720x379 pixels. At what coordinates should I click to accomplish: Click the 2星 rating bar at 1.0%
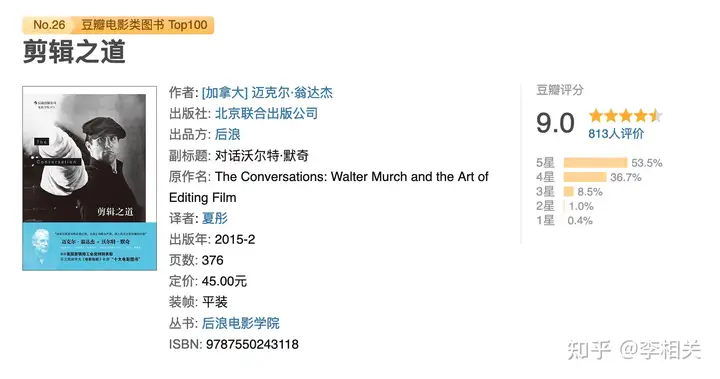point(565,206)
